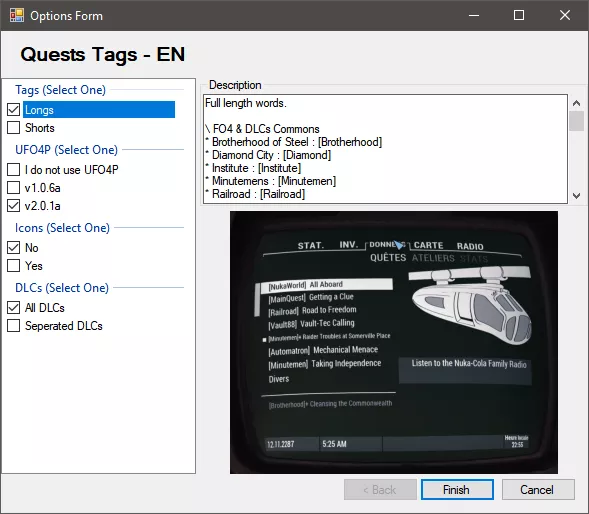Click the 'Full length words.' description line

tap(246, 103)
